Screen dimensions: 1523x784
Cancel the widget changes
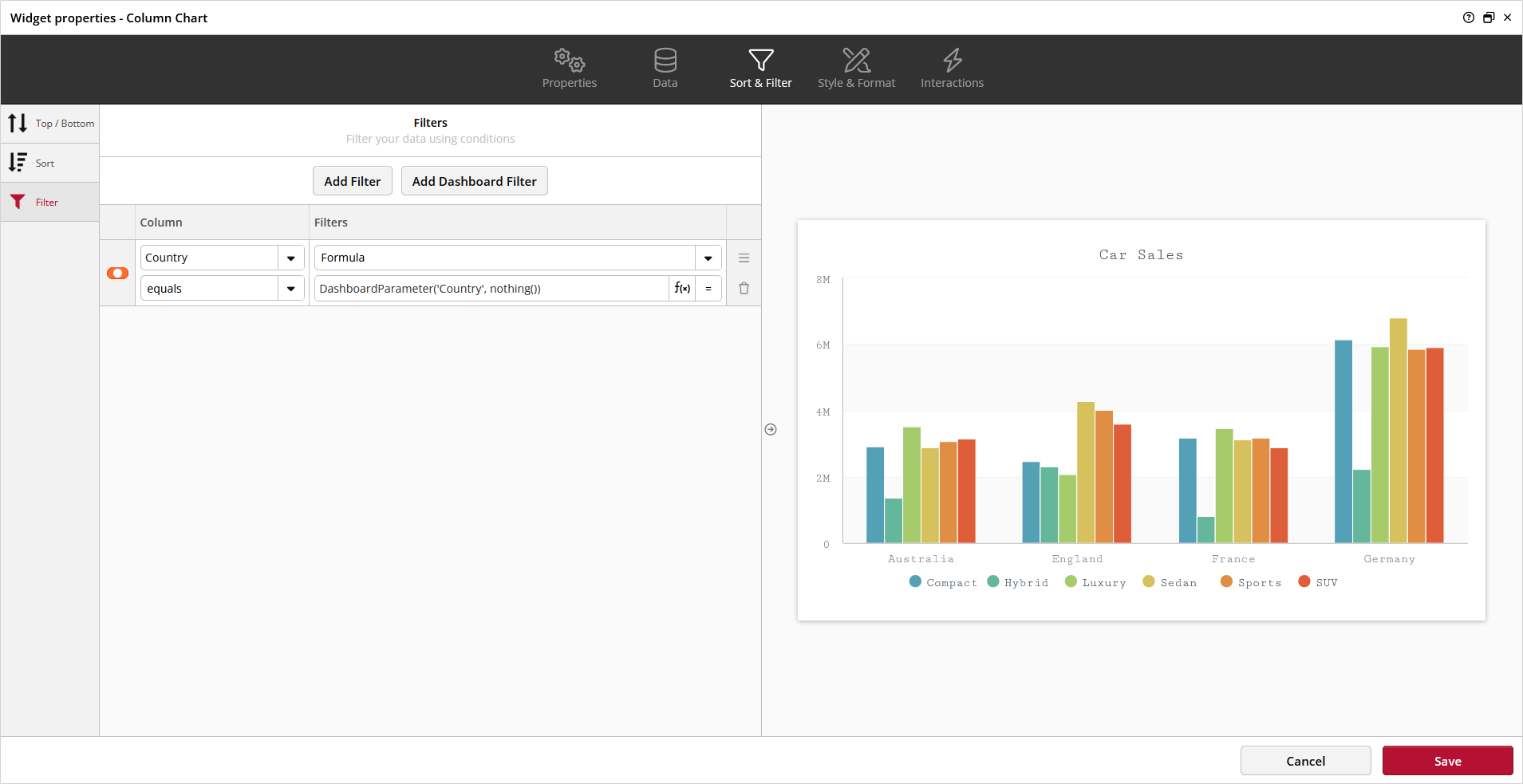coord(1306,761)
